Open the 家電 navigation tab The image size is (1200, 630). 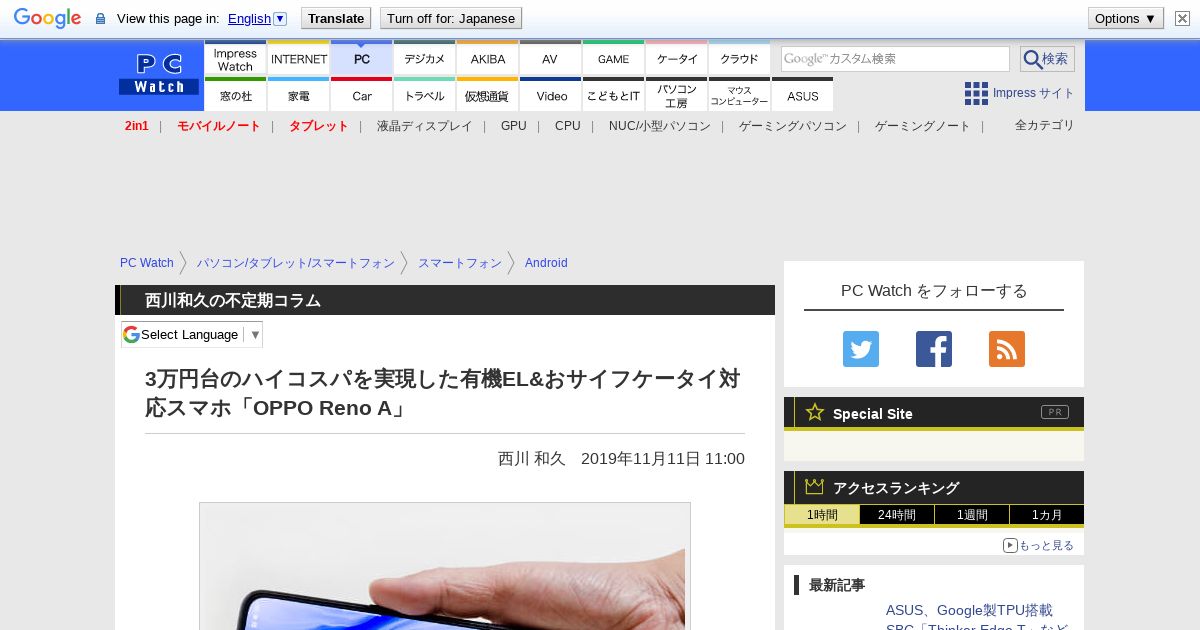point(299,95)
